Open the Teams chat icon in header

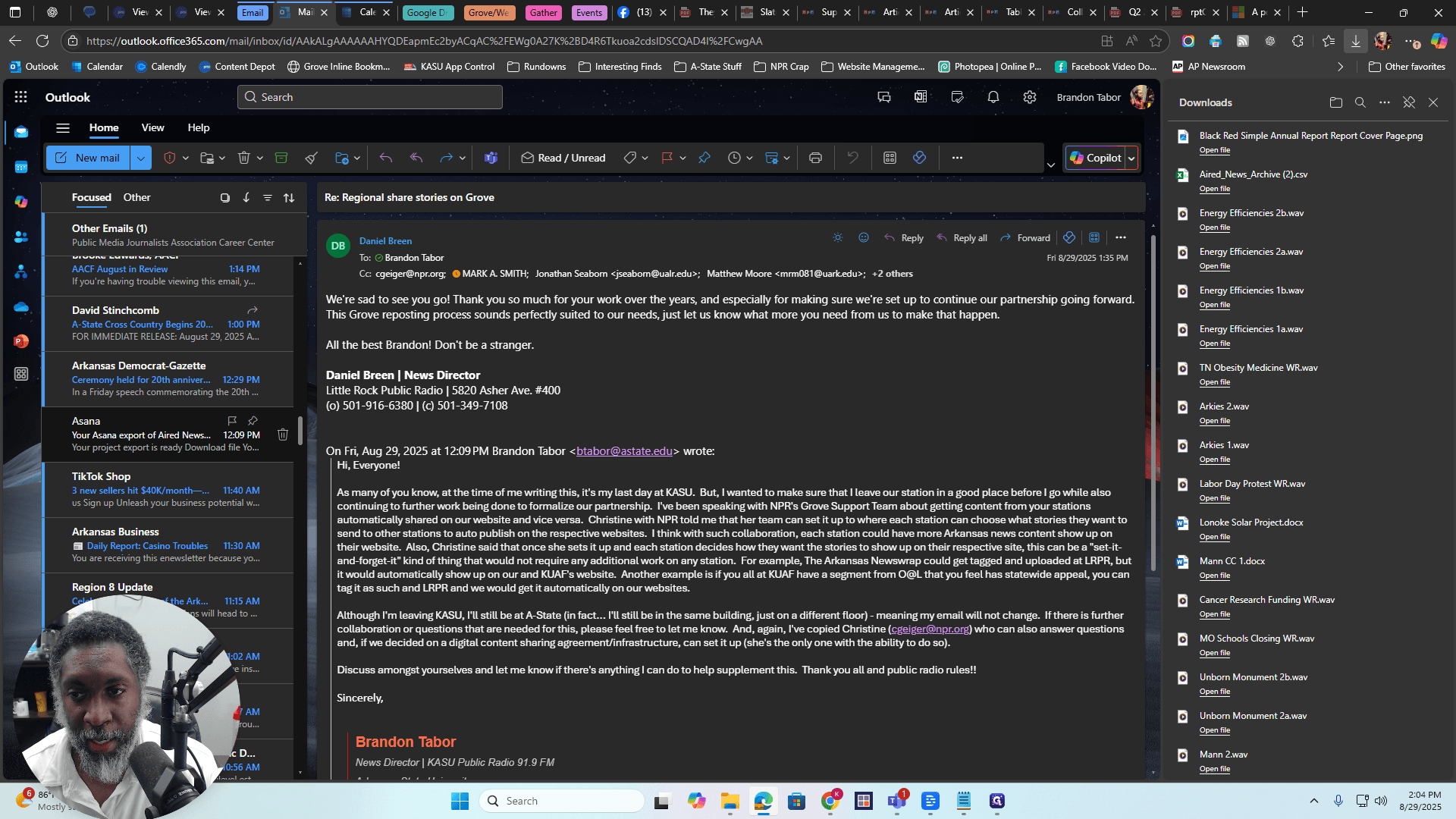coord(884,97)
